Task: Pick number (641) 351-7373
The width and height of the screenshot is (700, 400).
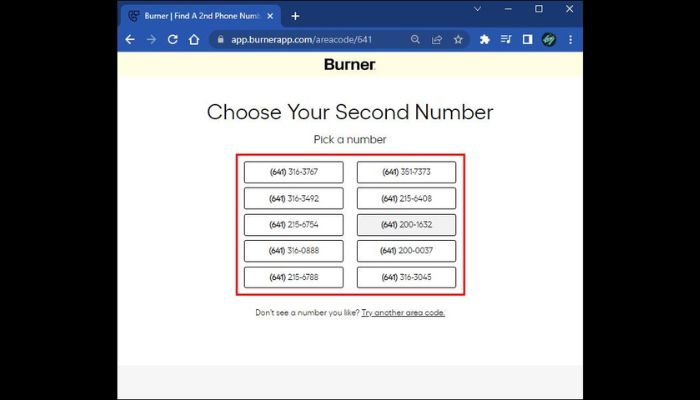Action: click(406, 172)
